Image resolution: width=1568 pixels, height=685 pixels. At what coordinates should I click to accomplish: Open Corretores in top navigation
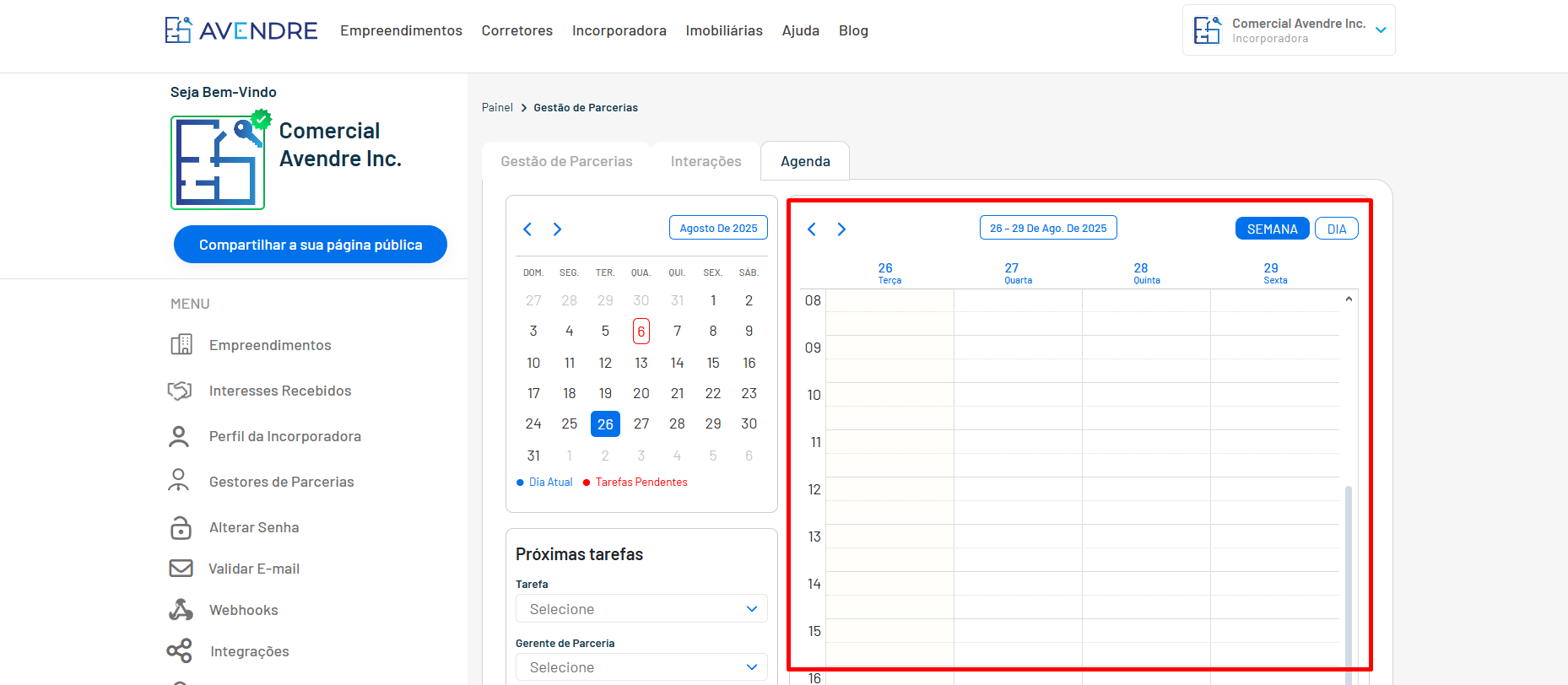[x=517, y=30]
